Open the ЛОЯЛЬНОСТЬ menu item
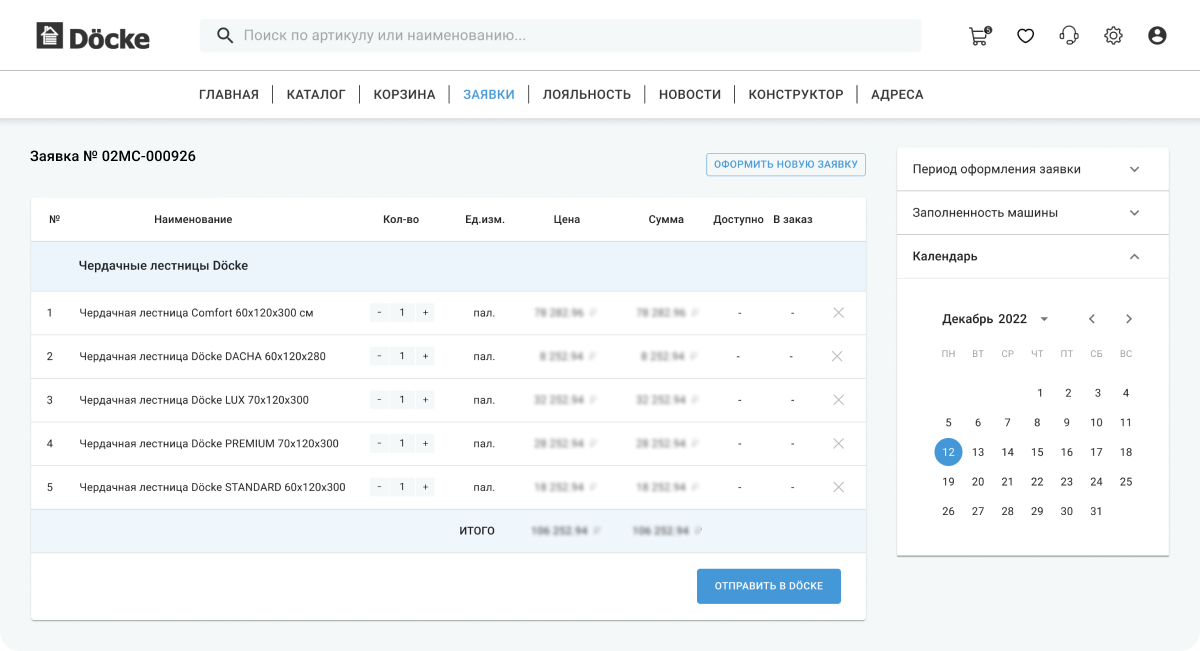This screenshot has width=1200, height=651. (587, 94)
